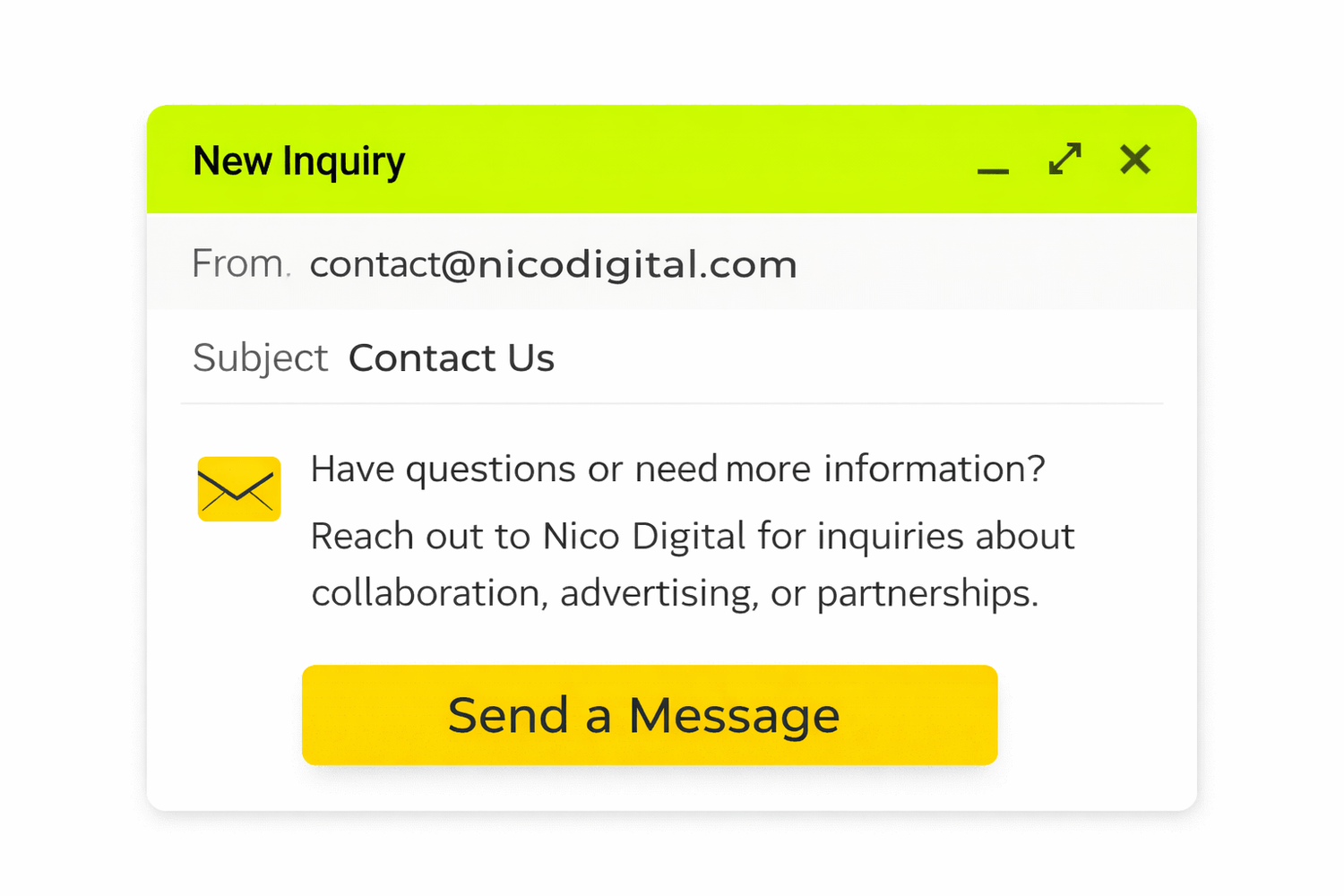The width and height of the screenshot is (1344, 896).
Task: Click the New Inquiry window title
Action: point(298,161)
